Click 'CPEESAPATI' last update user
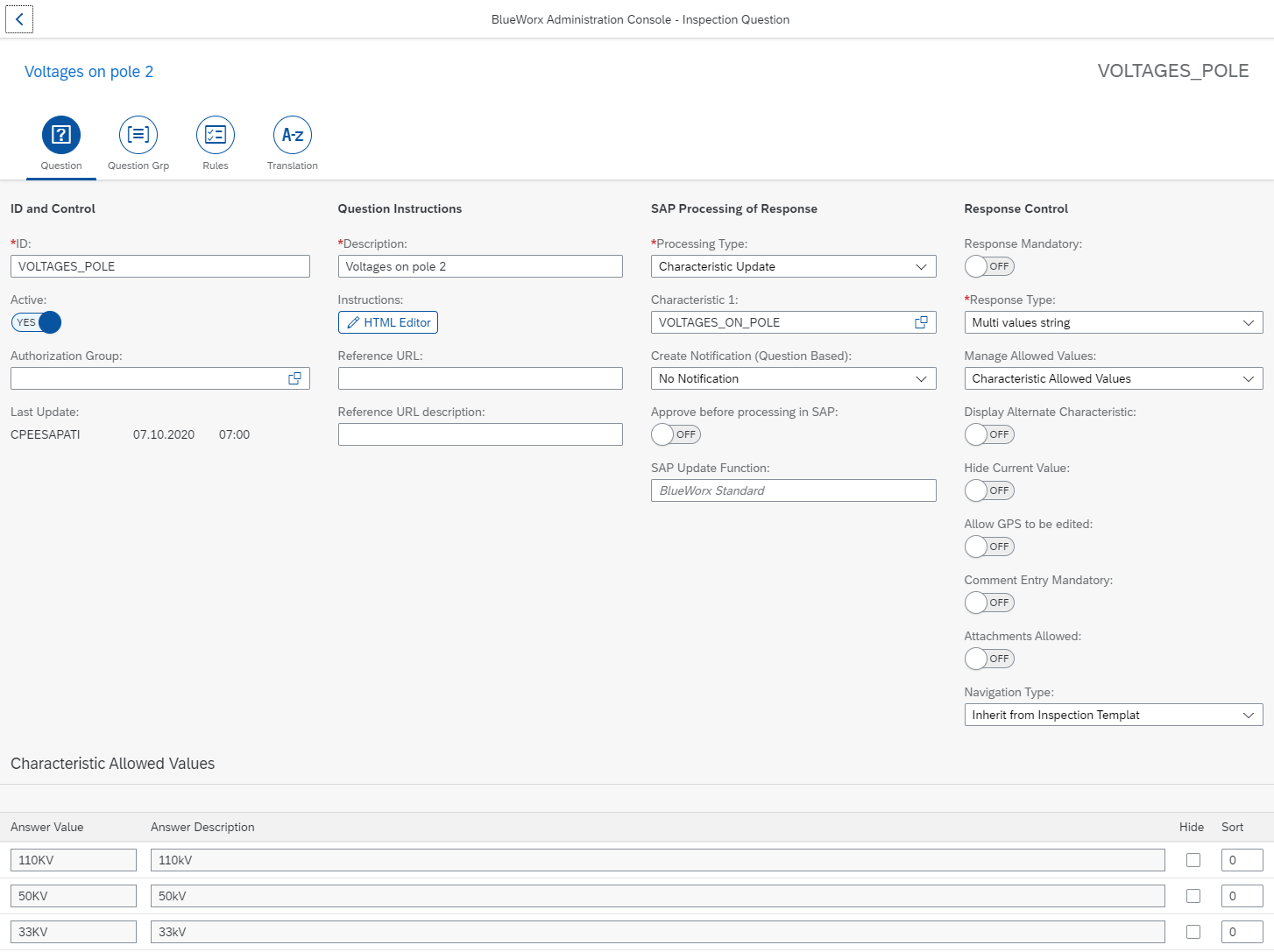The image size is (1274, 952). coord(46,434)
